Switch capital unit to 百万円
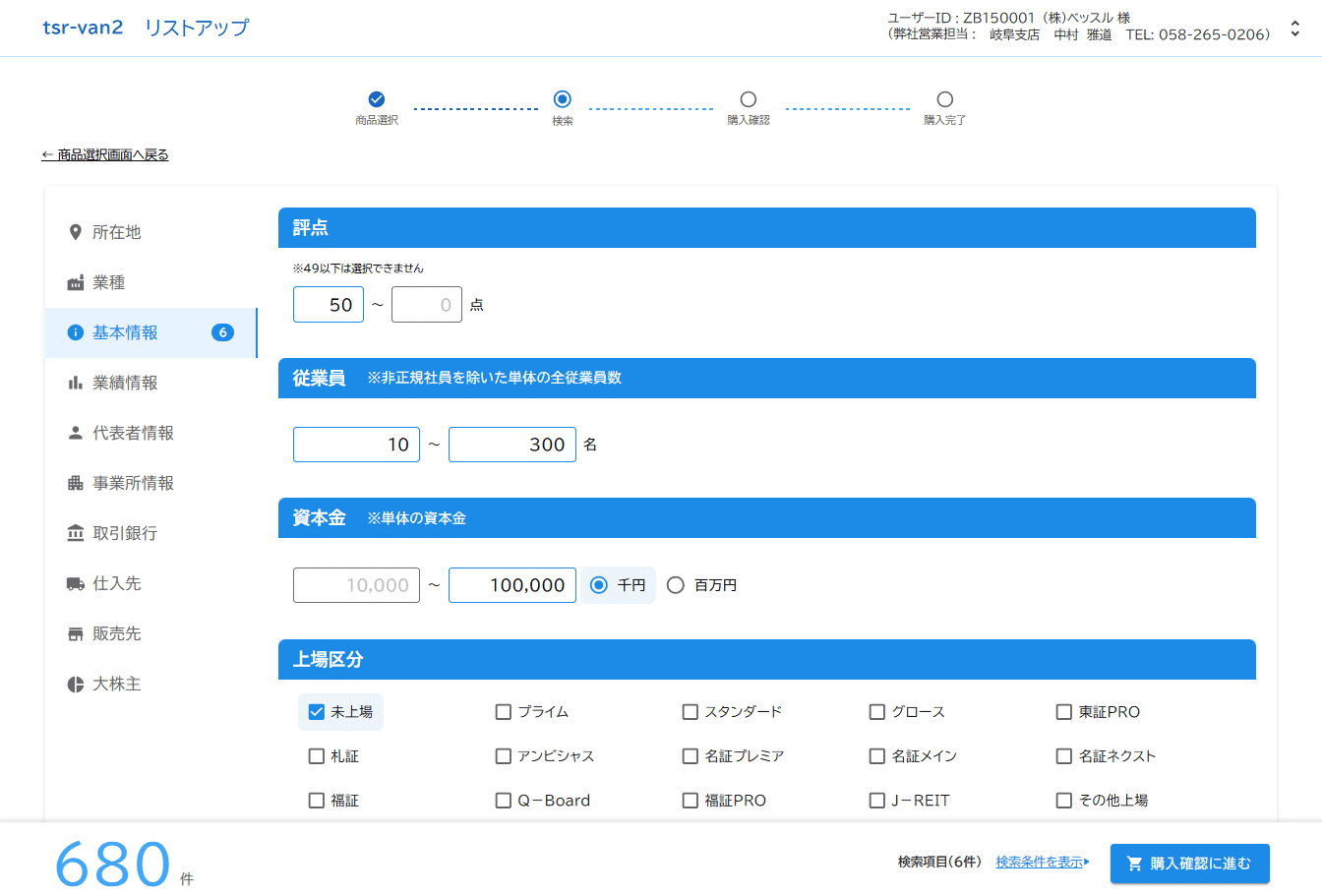 (676, 585)
